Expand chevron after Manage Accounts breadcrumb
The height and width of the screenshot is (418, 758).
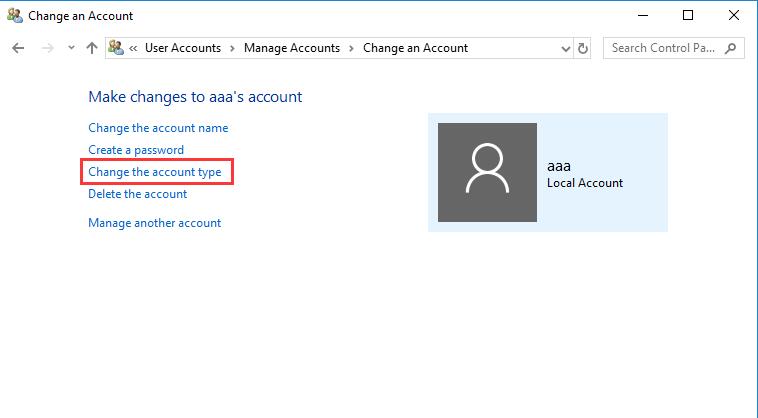pos(351,48)
